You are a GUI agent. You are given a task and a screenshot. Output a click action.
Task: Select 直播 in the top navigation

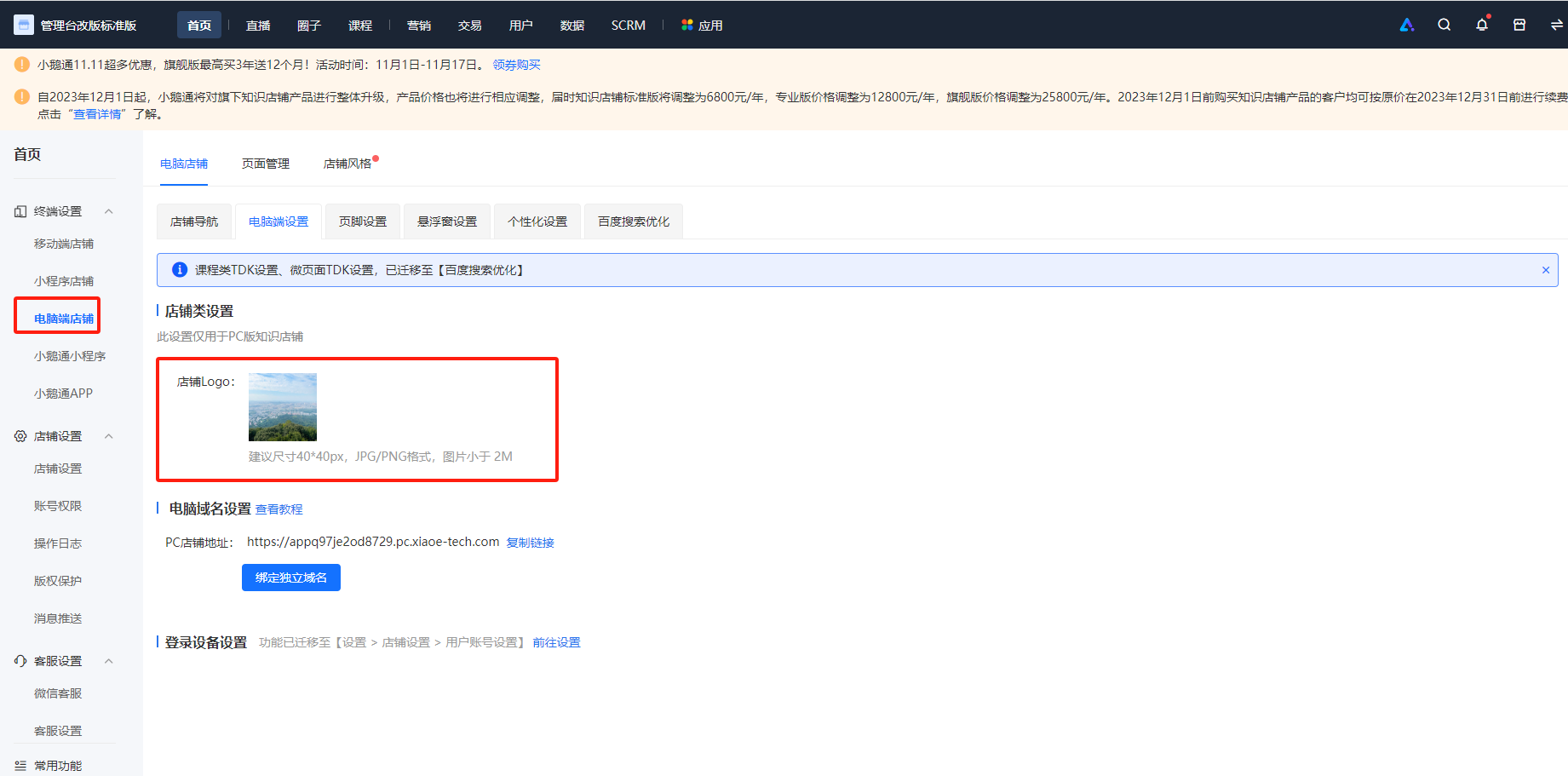[x=258, y=26]
